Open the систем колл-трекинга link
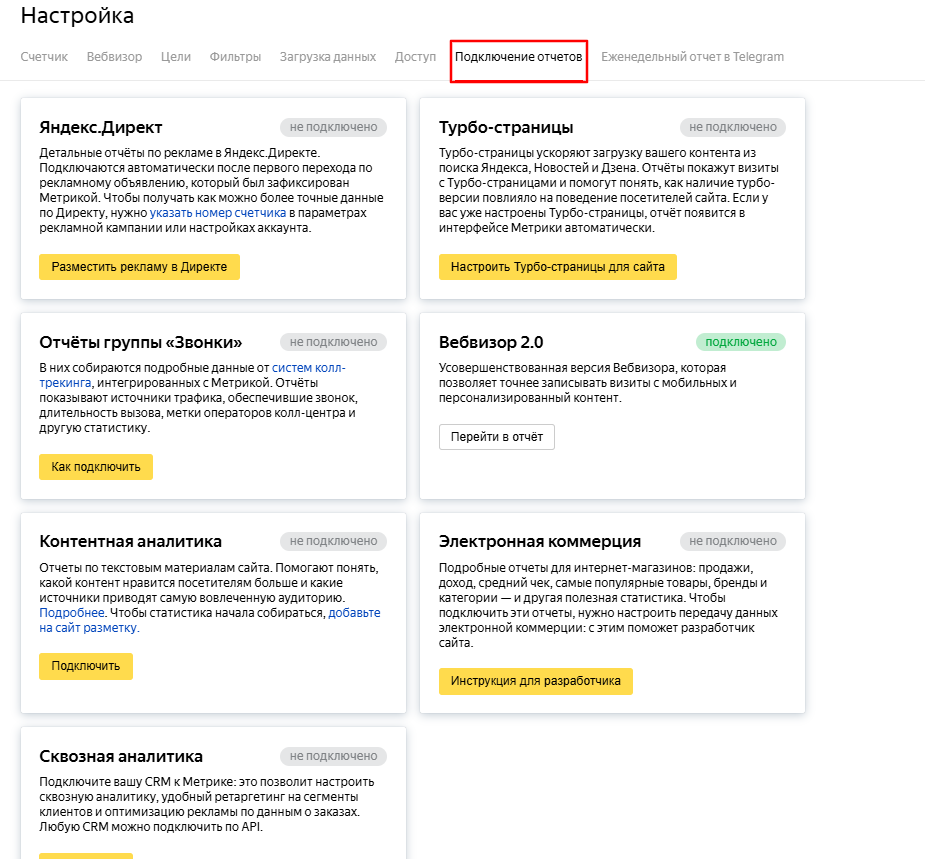The width and height of the screenshot is (925, 859). tap(309, 368)
